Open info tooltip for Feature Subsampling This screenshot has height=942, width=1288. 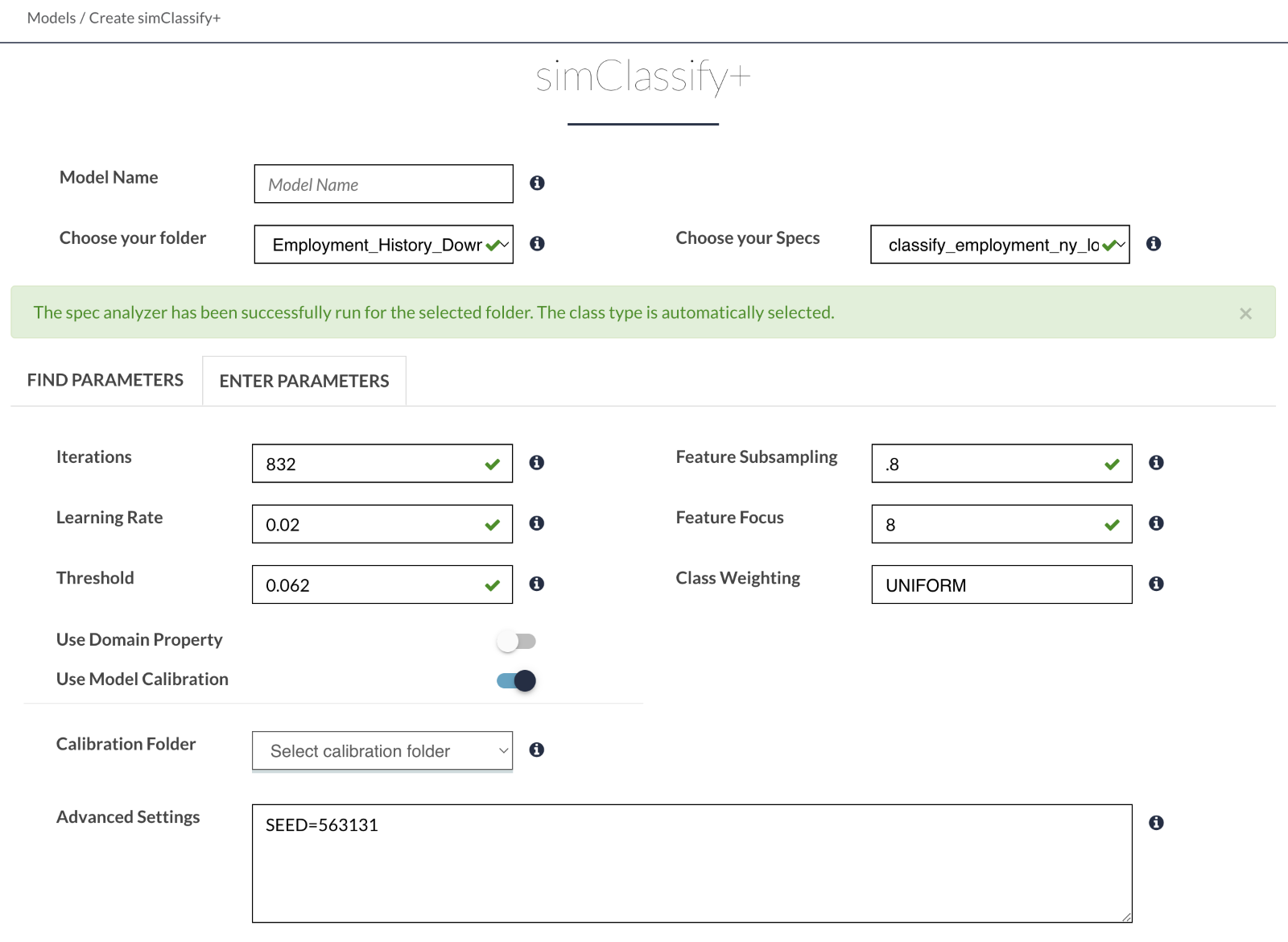coord(1156,463)
